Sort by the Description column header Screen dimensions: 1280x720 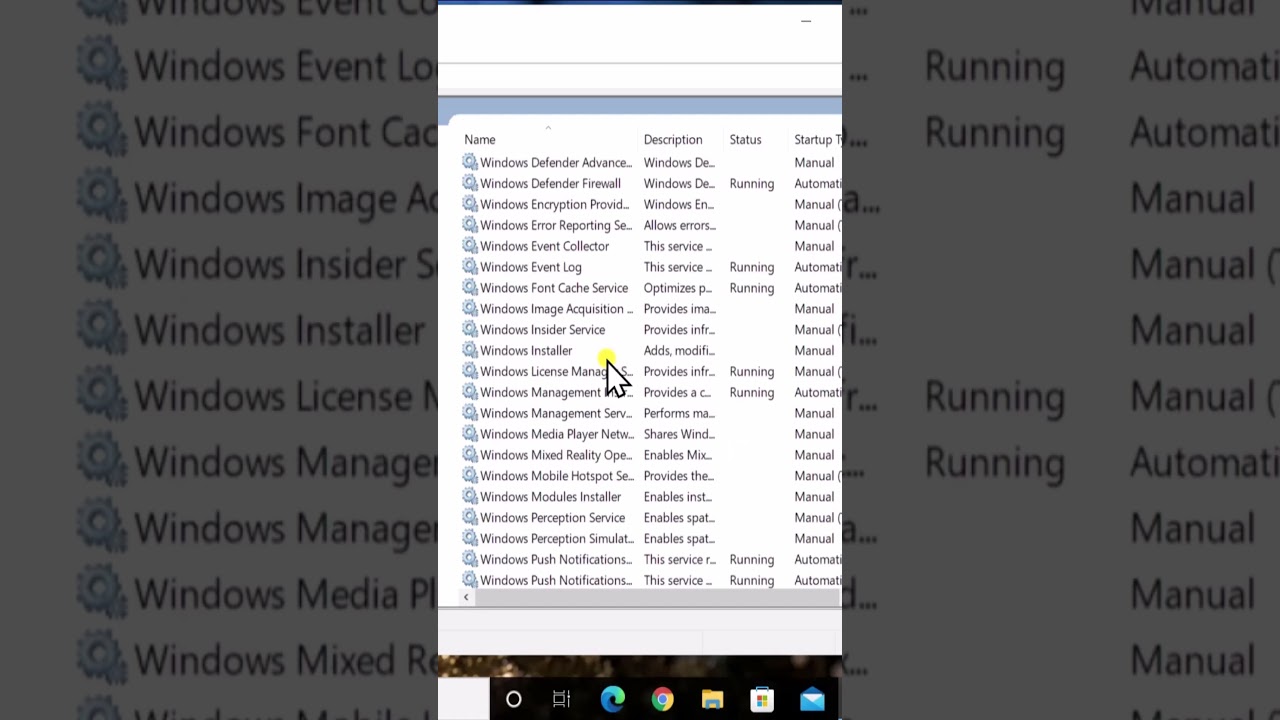673,140
